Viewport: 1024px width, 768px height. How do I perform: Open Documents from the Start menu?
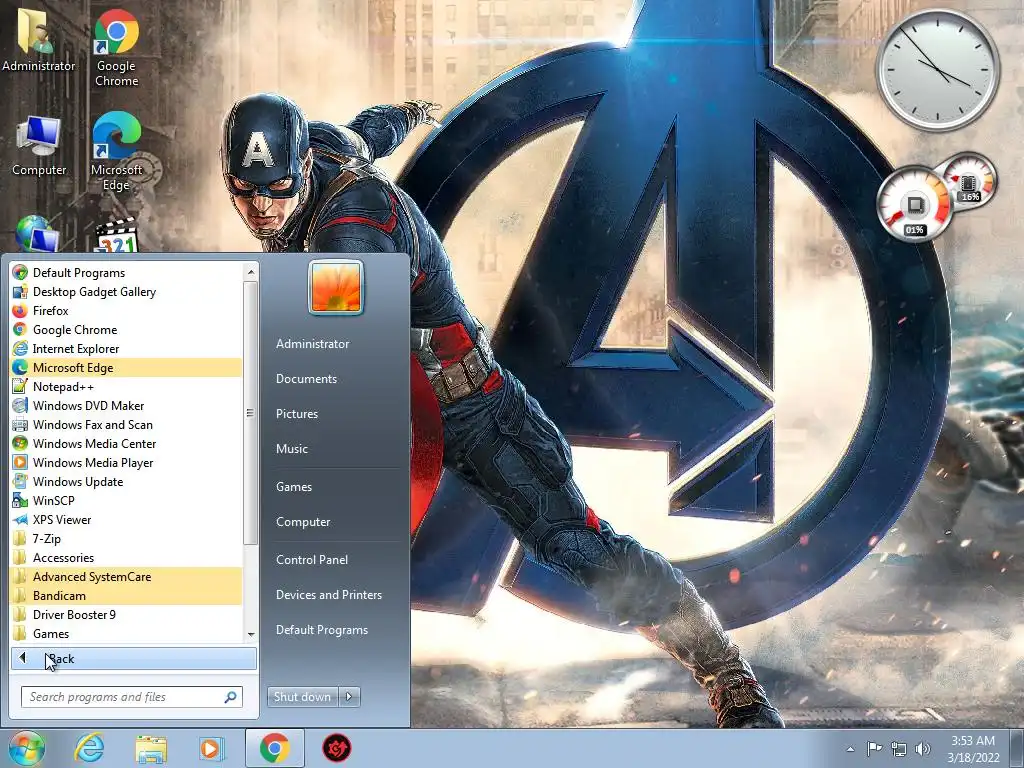coord(306,379)
